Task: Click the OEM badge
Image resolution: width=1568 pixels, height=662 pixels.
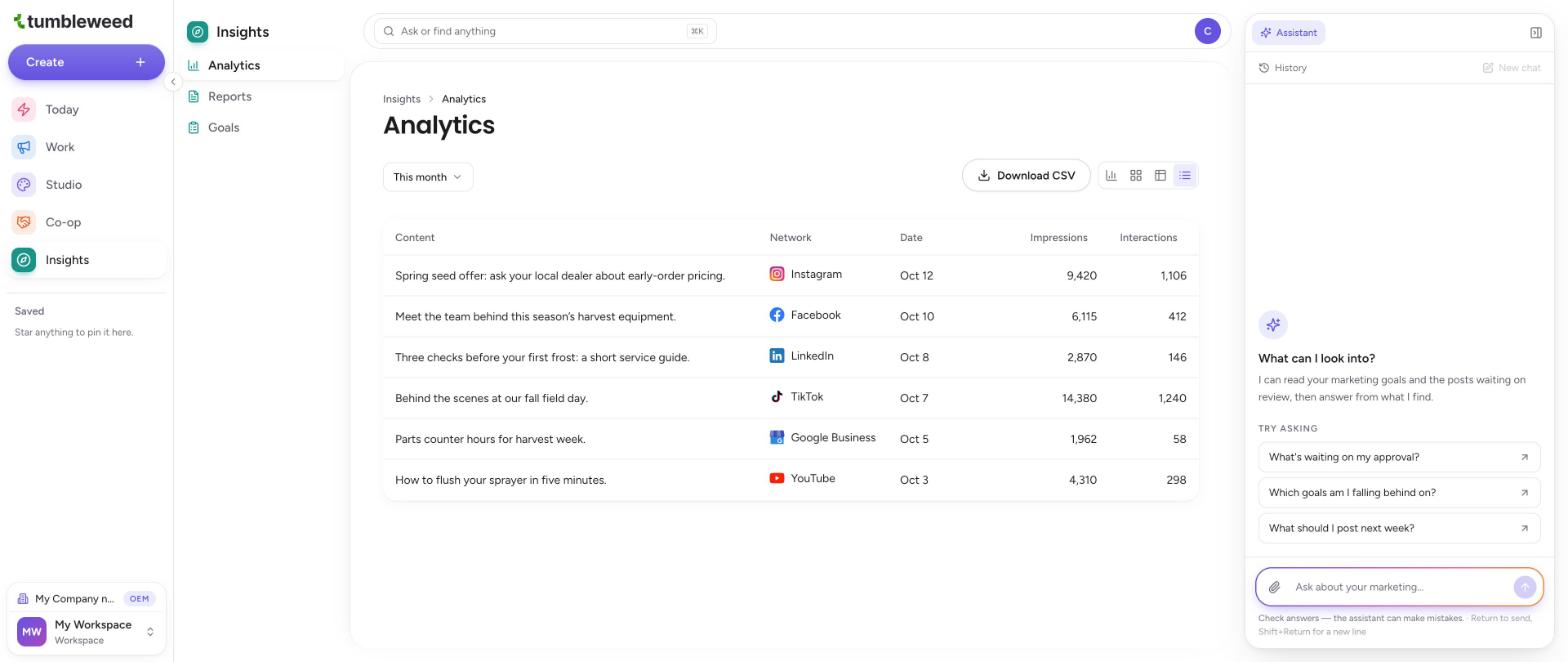Action: (x=139, y=599)
